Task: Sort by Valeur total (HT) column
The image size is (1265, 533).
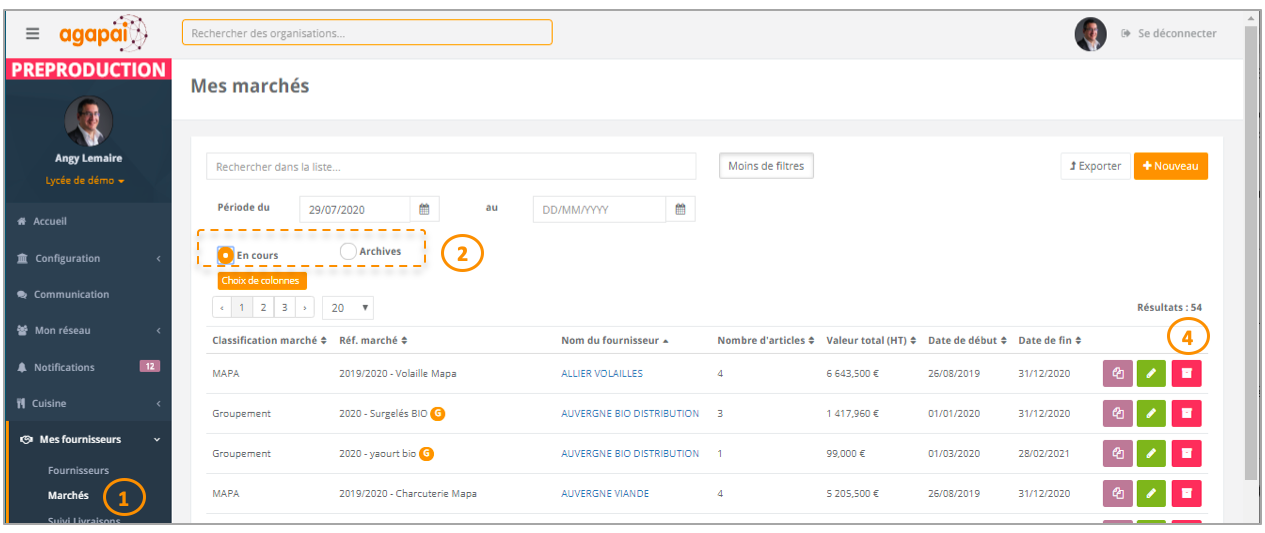Action: (871, 340)
